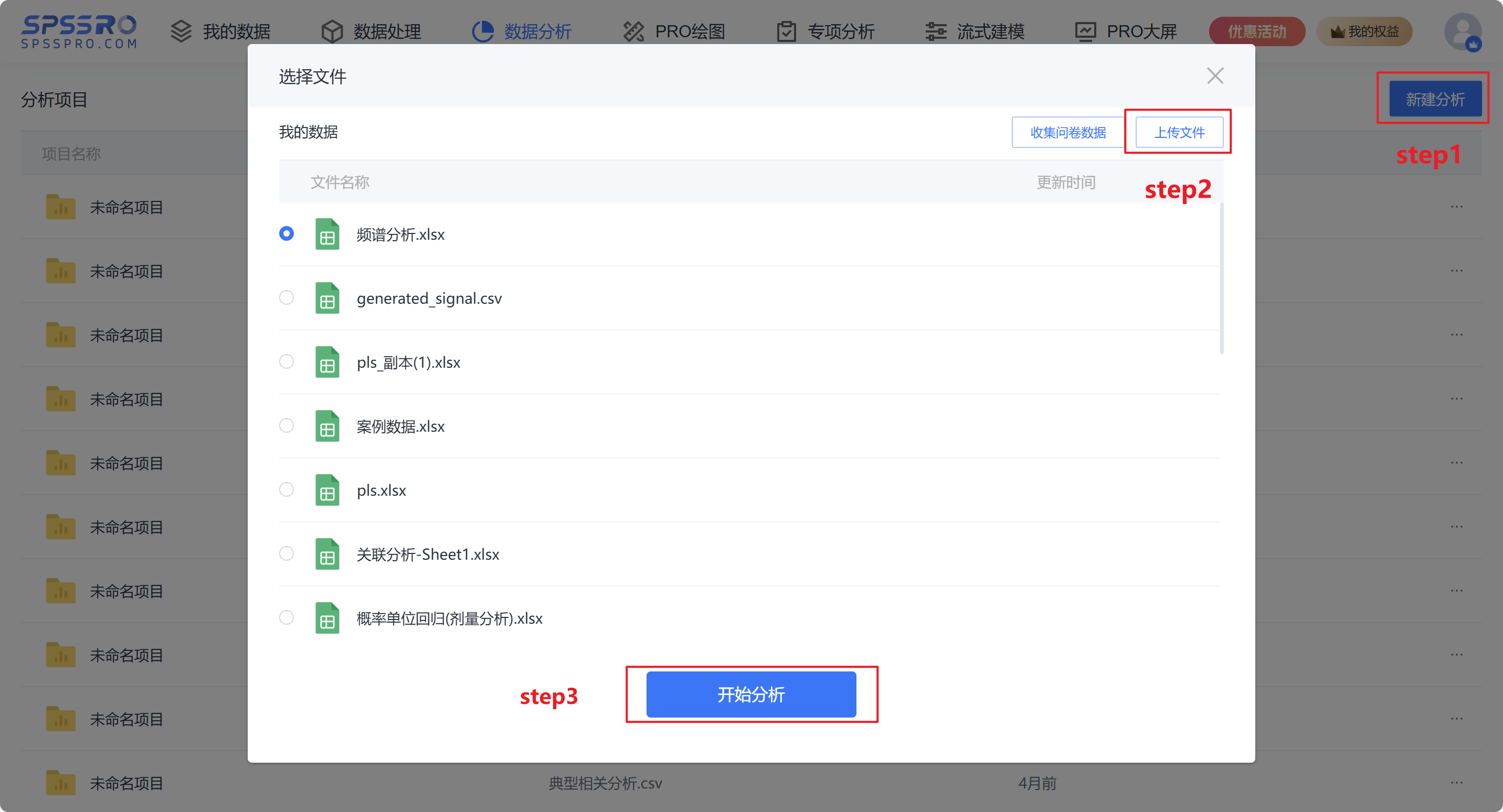Click the file list scrollbar in the dialog
Screen dimensions: 1503x812
point(1222,278)
